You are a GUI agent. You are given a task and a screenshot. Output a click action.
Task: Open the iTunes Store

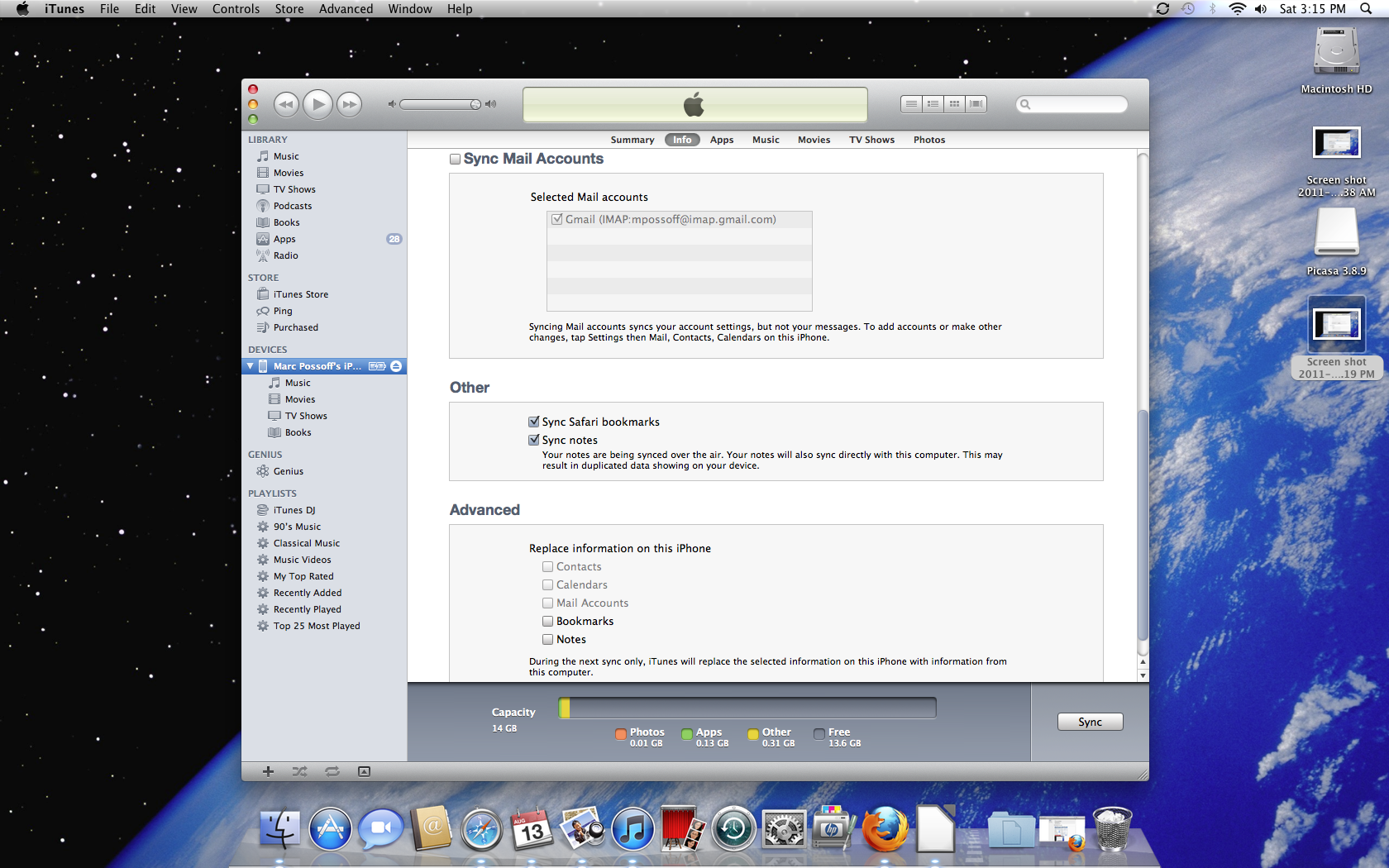click(x=300, y=294)
